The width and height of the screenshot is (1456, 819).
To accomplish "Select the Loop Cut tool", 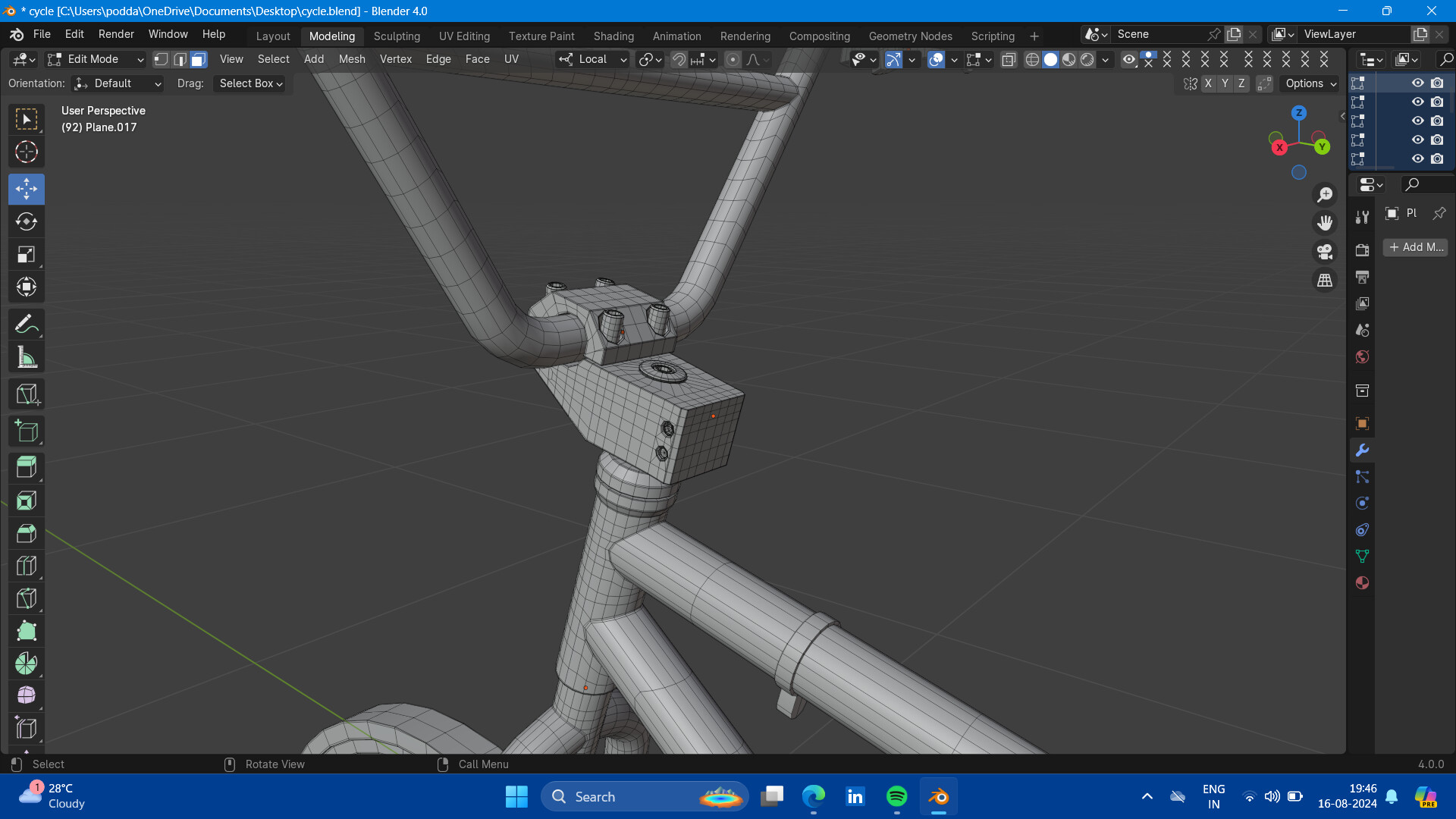I will pos(27,565).
